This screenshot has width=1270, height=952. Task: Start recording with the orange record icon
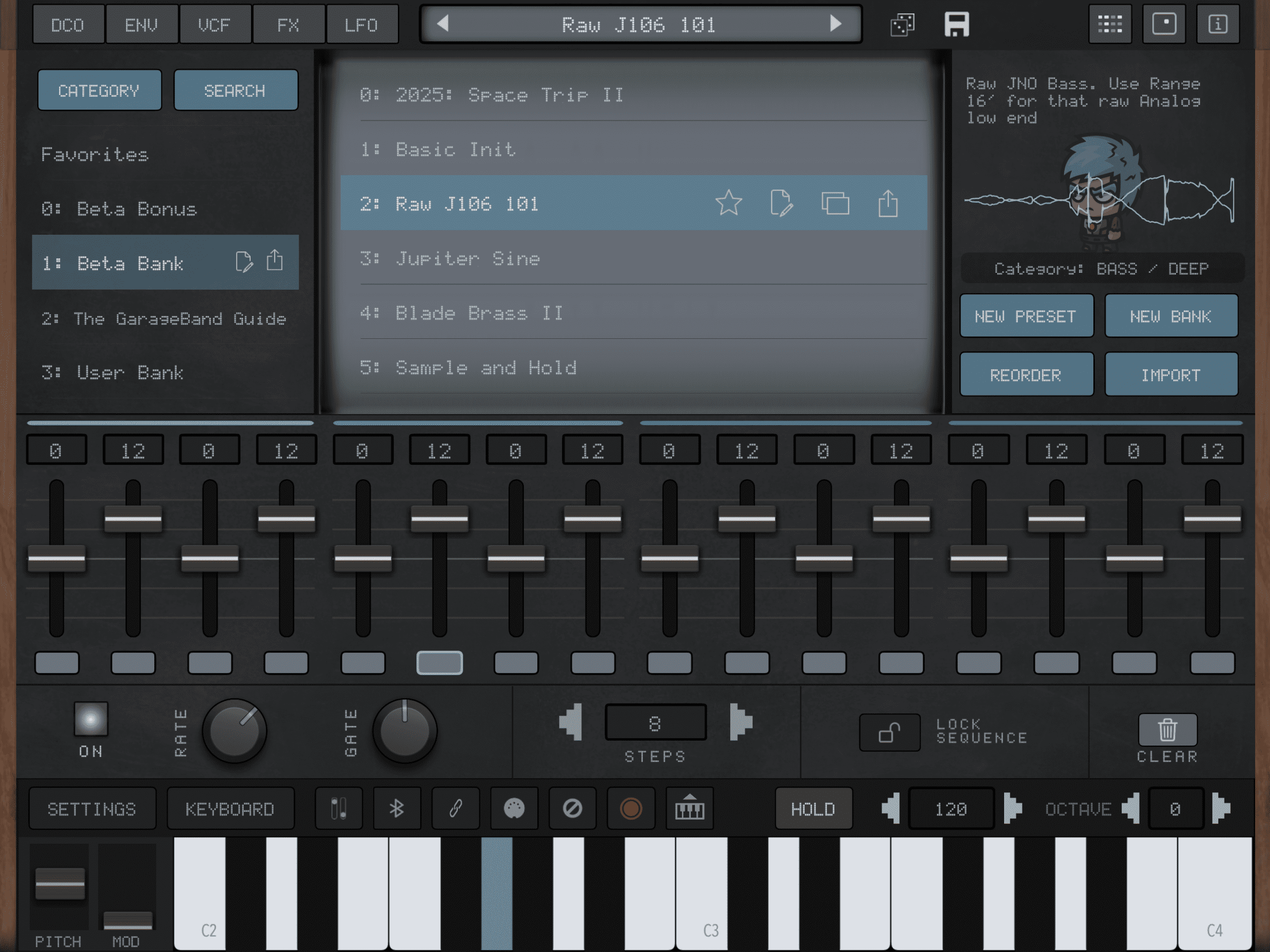coord(631,809)
